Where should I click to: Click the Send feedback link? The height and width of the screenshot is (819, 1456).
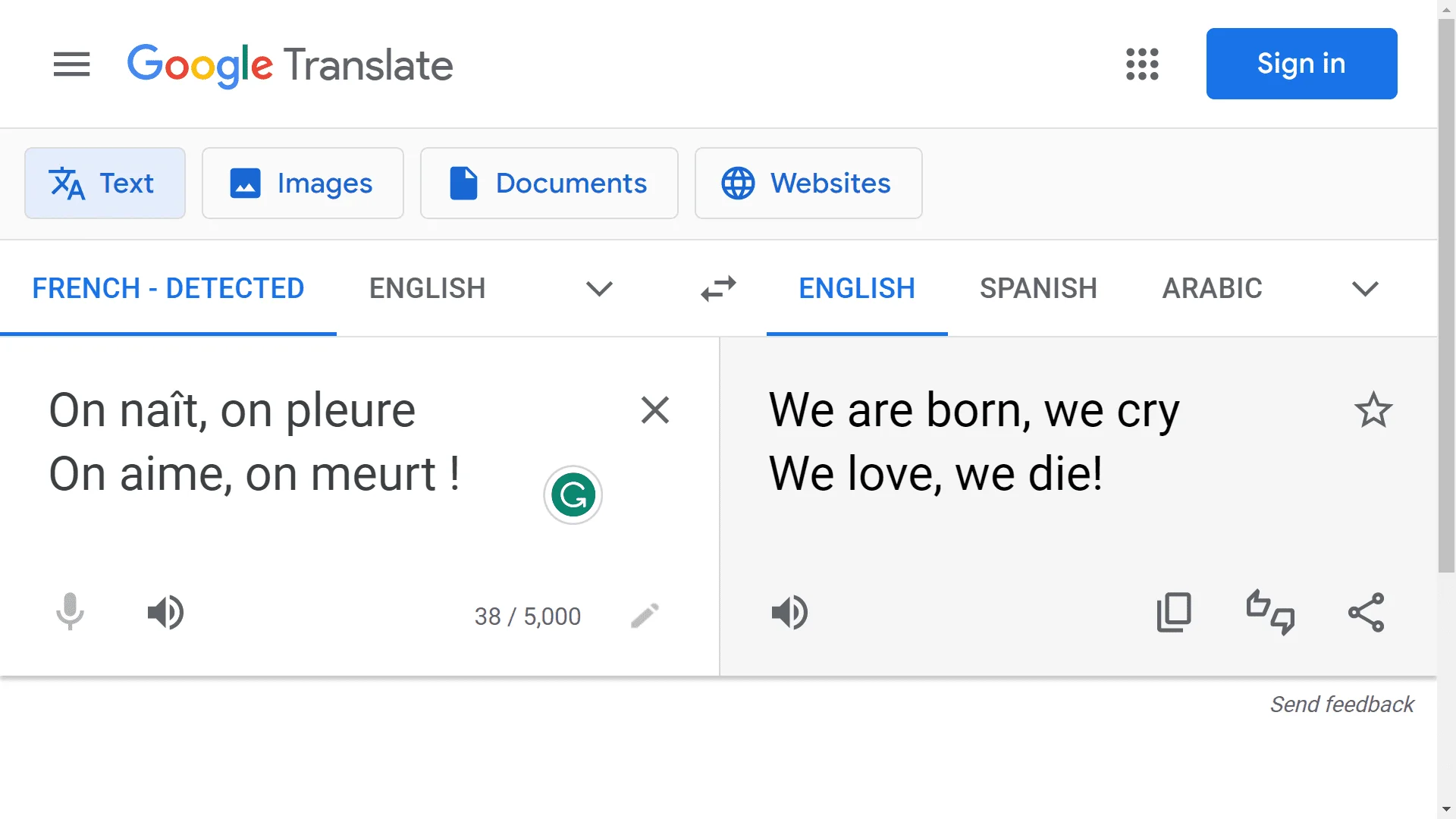click(x=1341, y=704)
